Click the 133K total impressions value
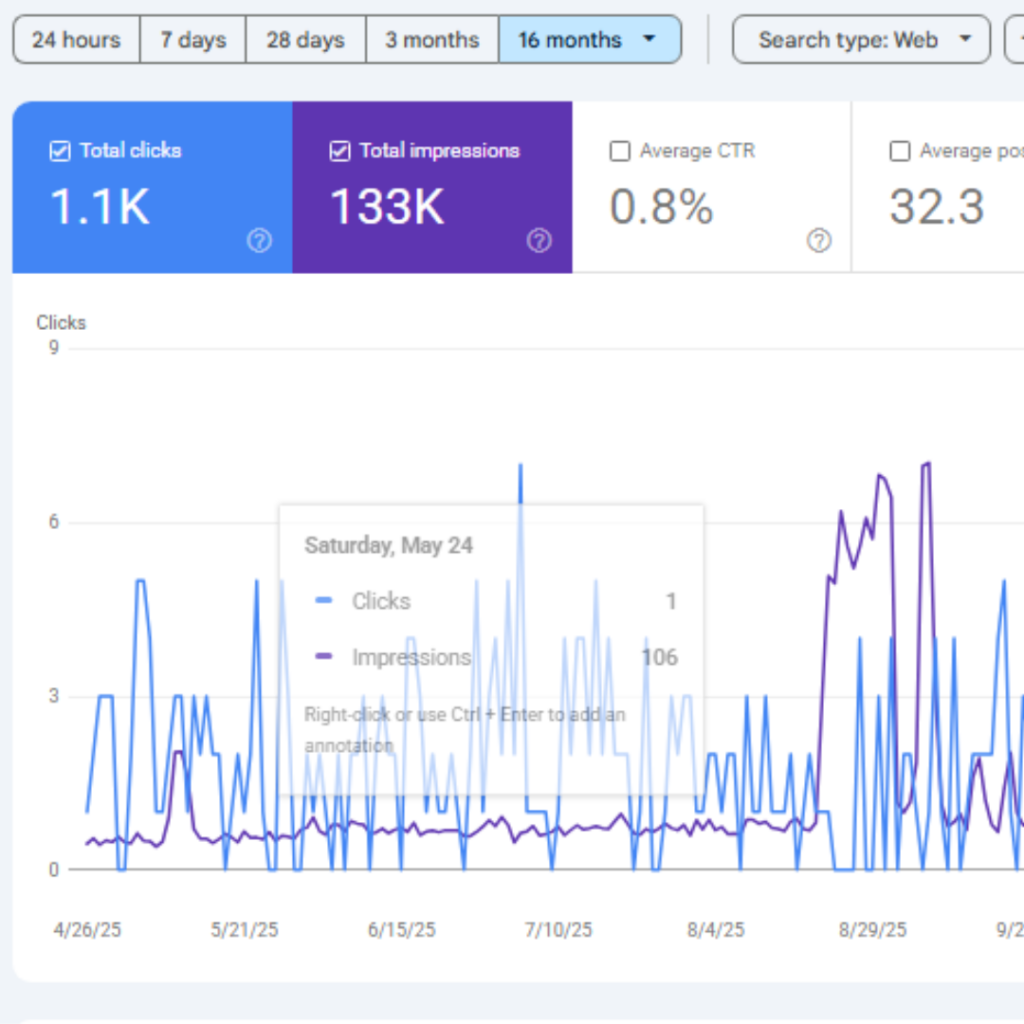This screenshot has width=1024, height=1024. click(387, 207)
